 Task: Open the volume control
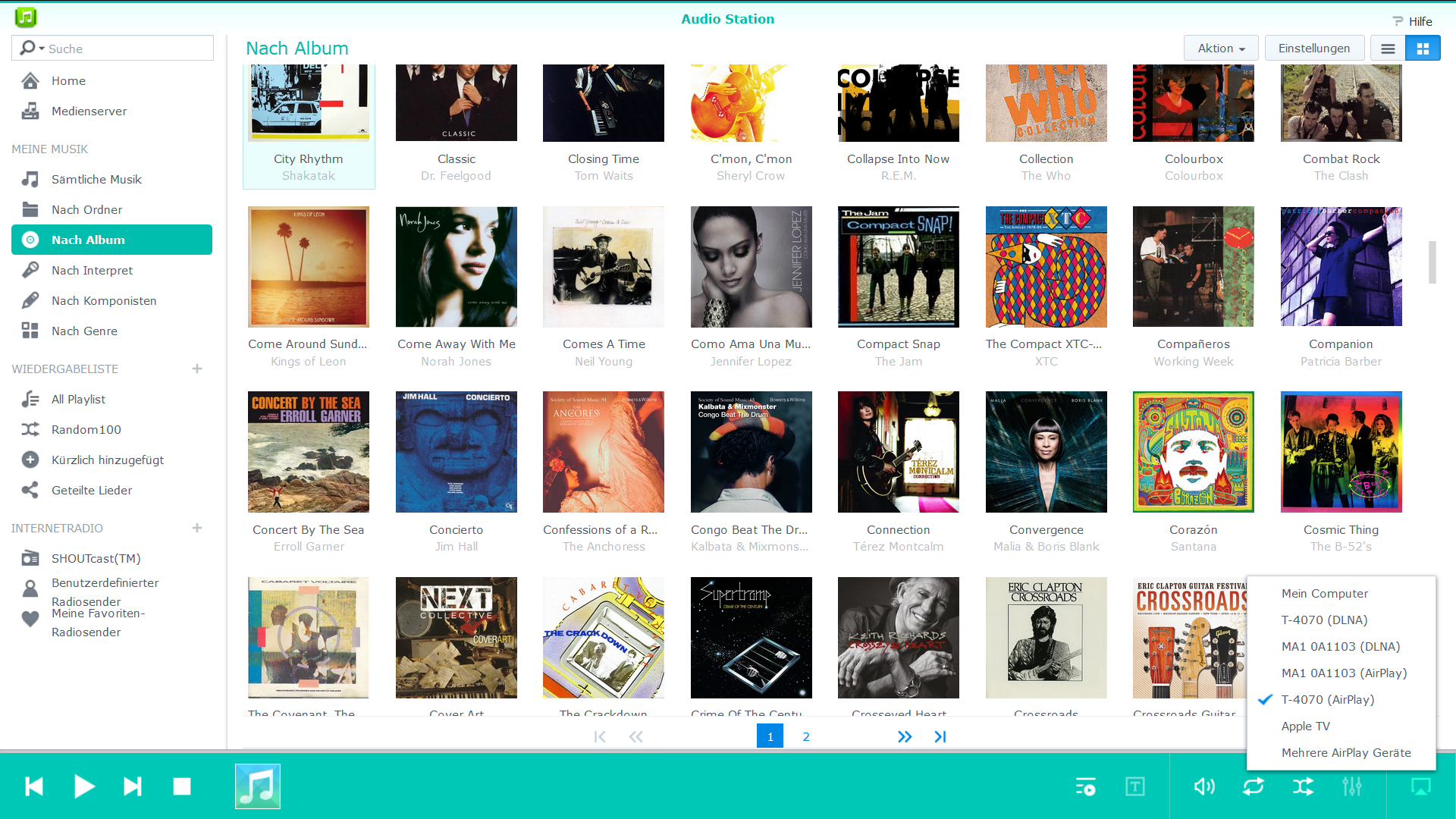point(1204,786)
